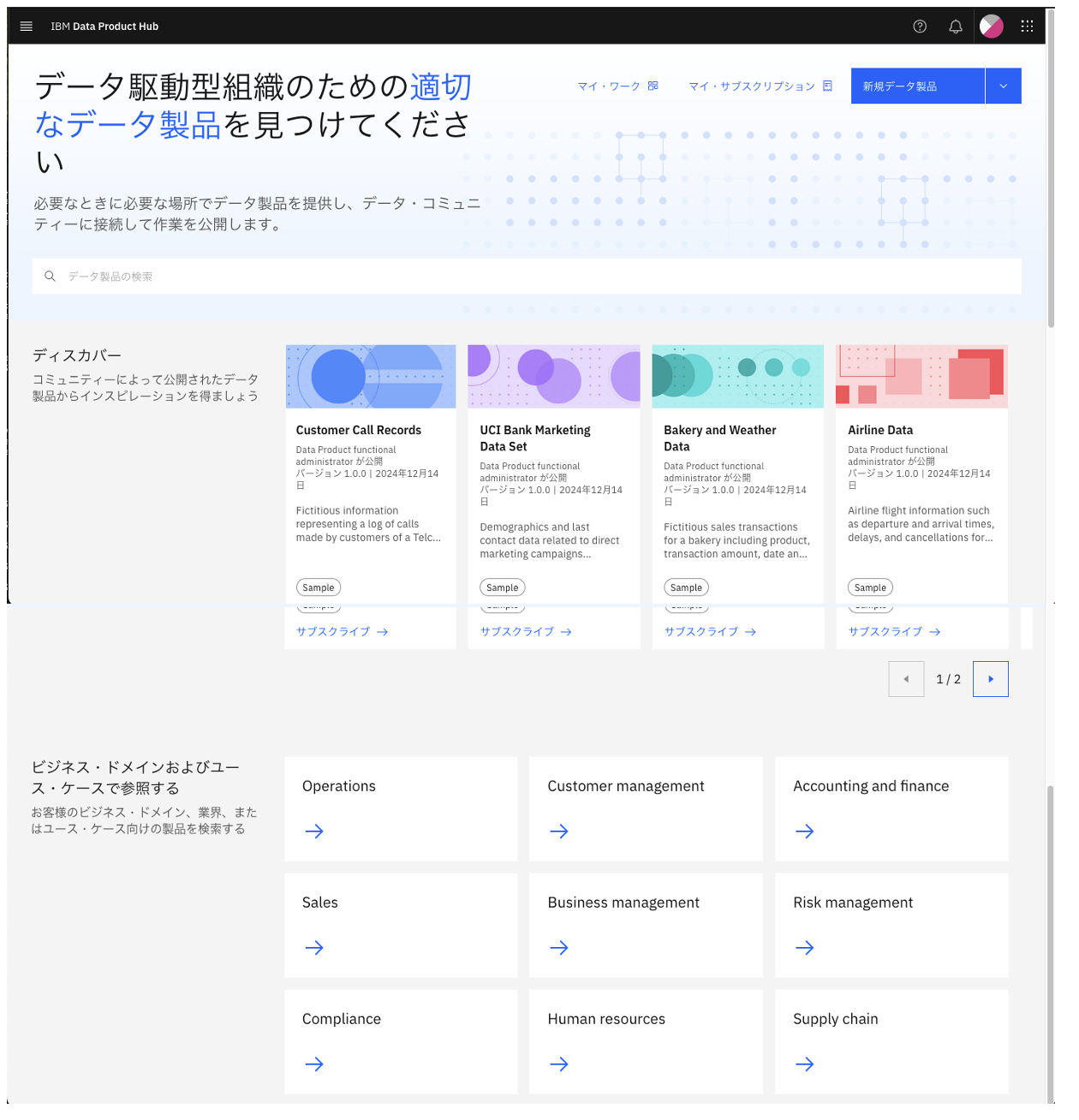
Task: Click the マイ・ワーク workspace icon
Action: point(653,86)
